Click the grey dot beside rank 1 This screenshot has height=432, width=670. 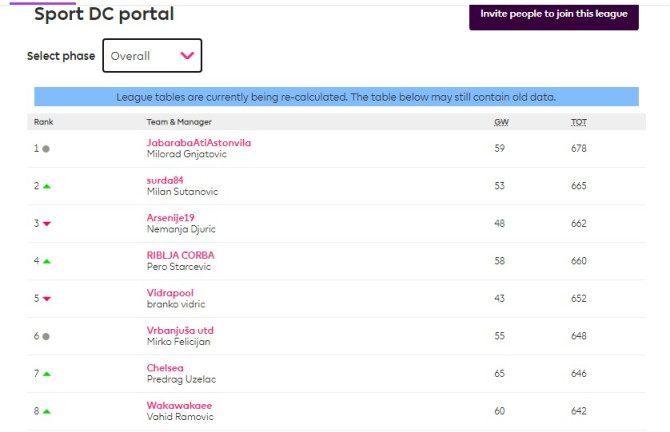click(46, 149)
